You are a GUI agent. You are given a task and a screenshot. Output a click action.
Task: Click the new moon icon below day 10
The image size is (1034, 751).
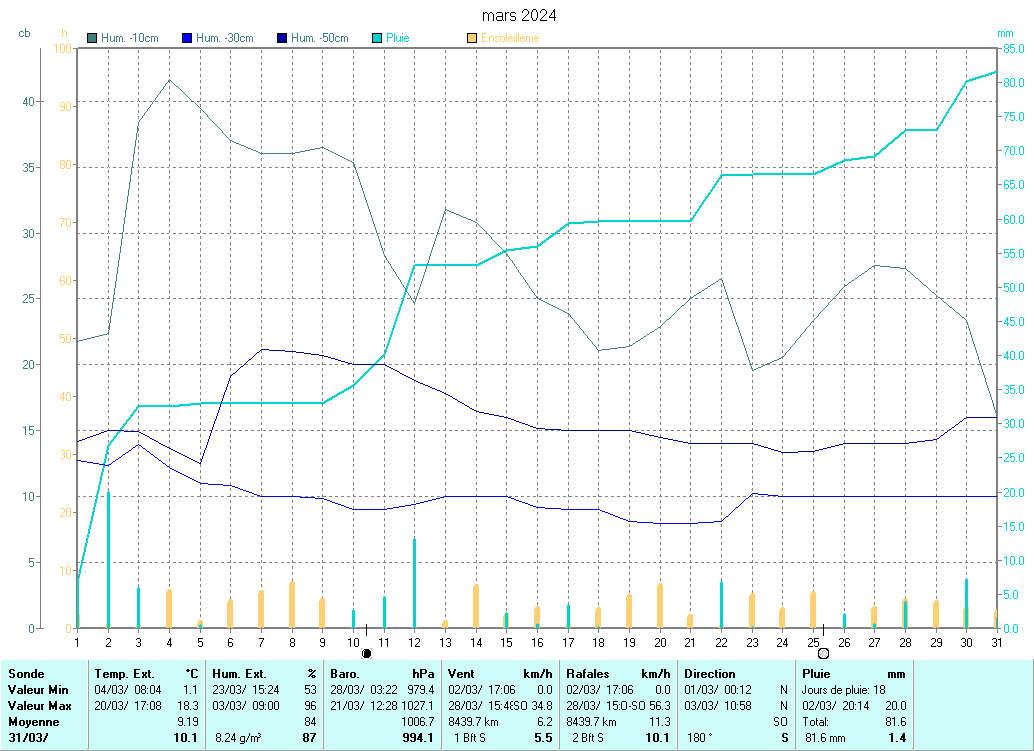pyautogui.click(x=366, y=653)
